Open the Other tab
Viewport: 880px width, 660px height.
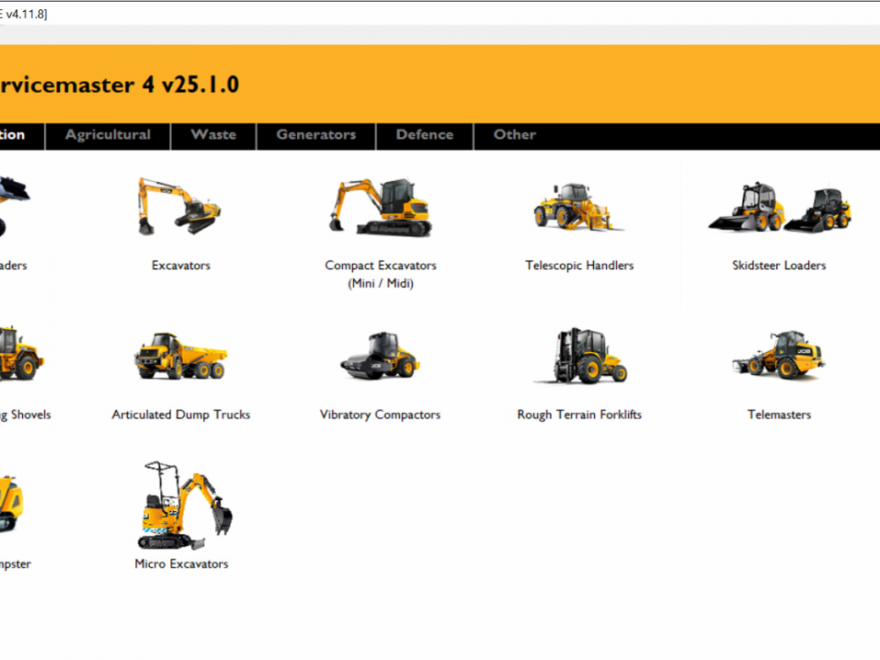(515, 135)
